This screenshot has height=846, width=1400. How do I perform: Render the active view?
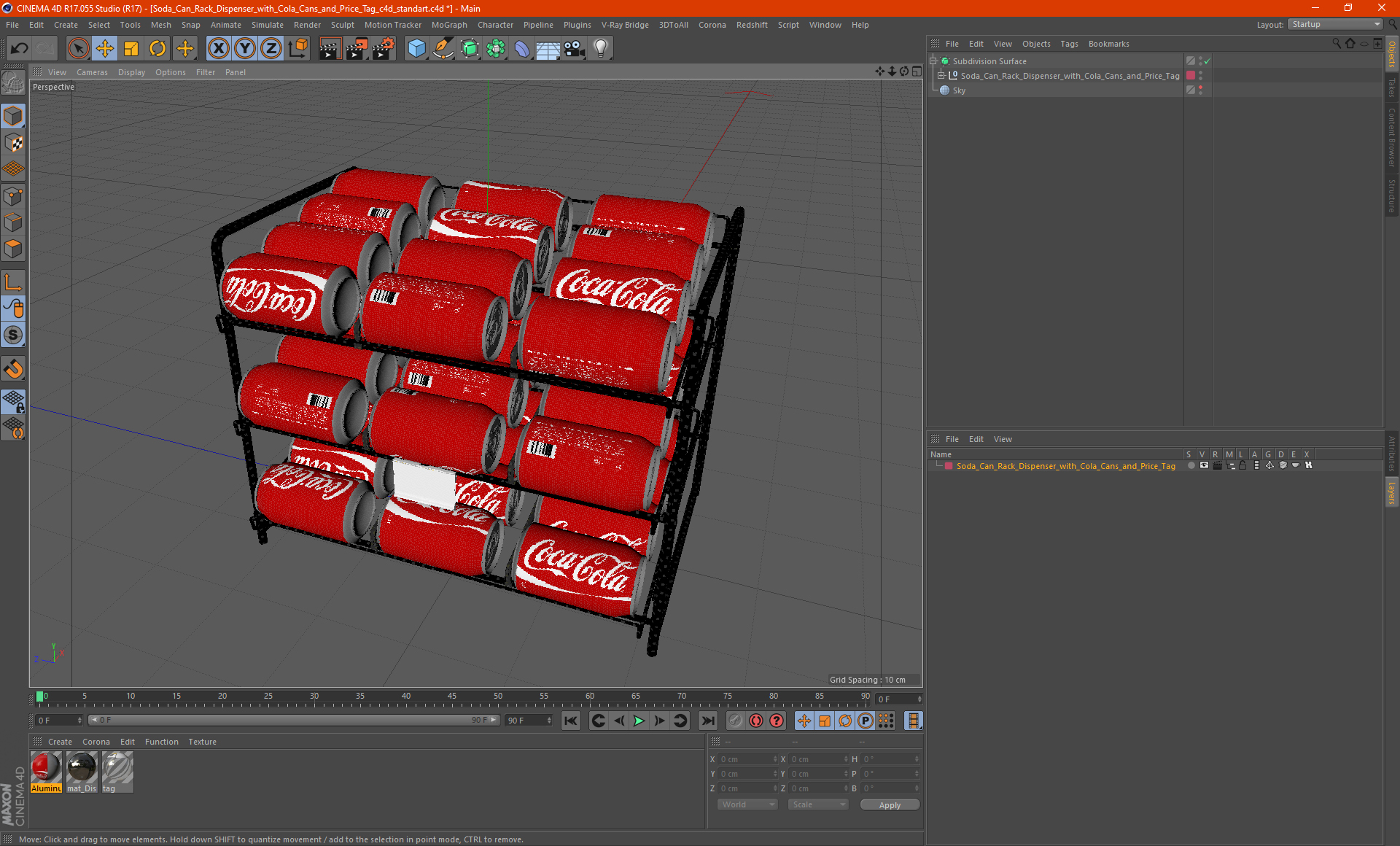click(330, 49)
